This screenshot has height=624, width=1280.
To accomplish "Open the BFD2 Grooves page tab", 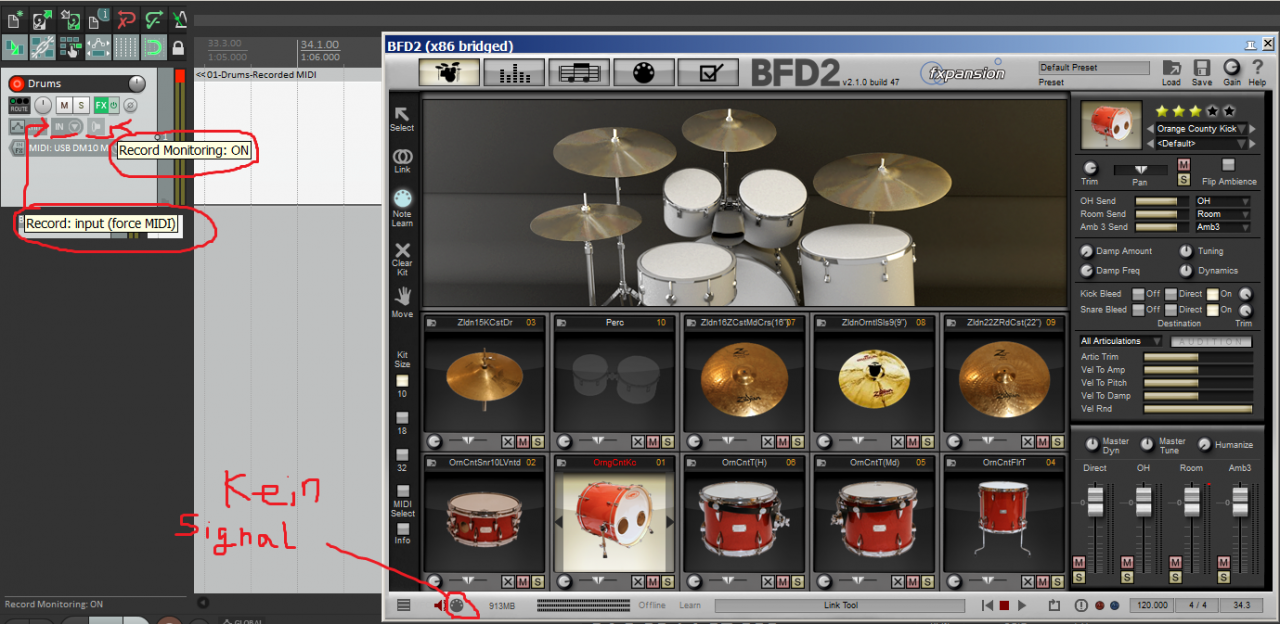I will (579, 72).
